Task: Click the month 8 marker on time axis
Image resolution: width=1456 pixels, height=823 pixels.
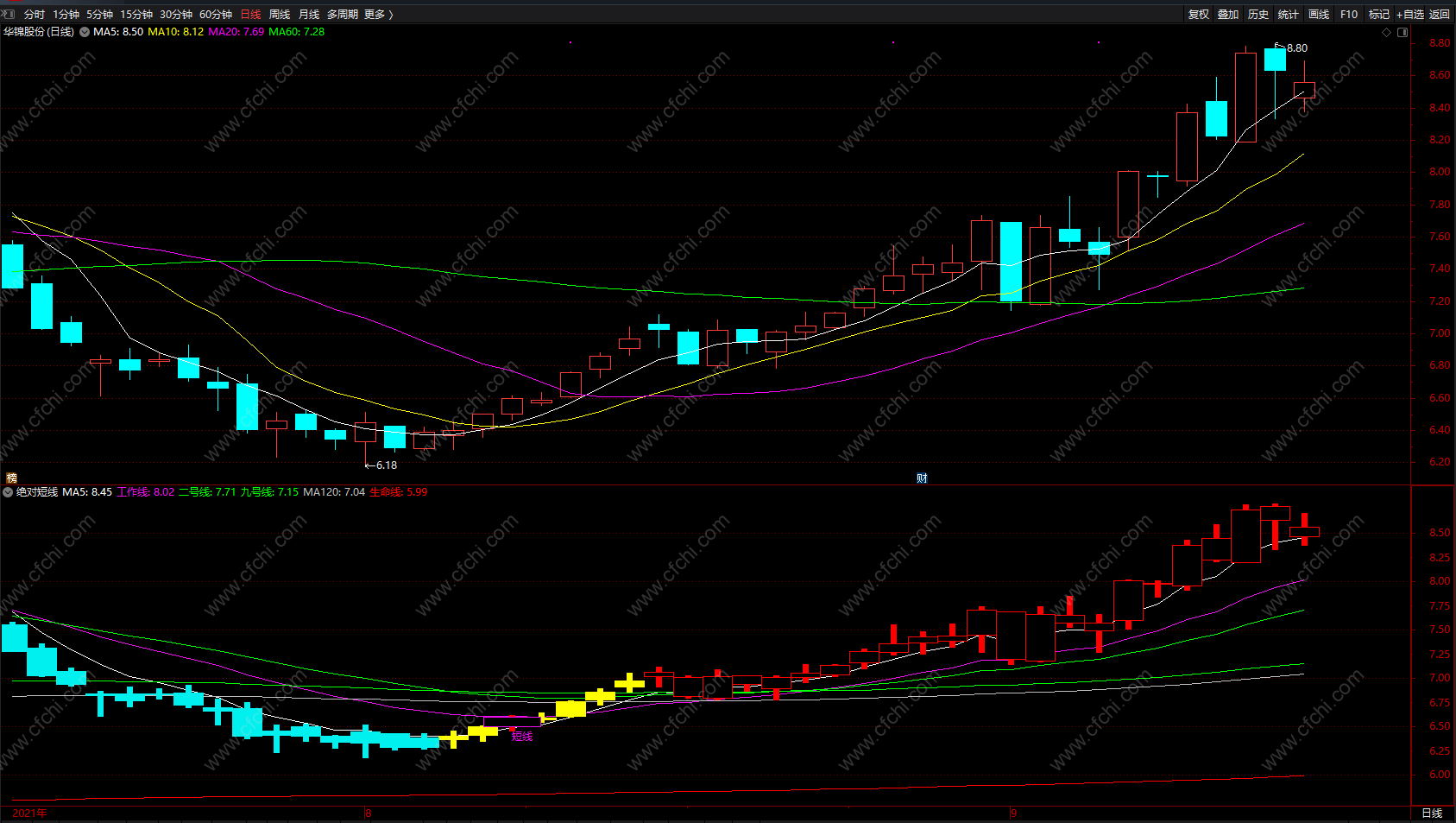Action: pos(369,814)
